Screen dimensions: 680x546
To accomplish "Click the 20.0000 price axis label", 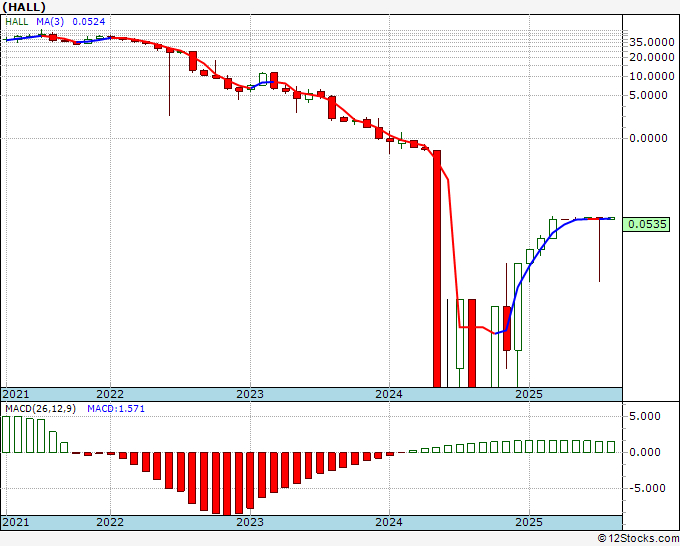I will tap(652, 57).
